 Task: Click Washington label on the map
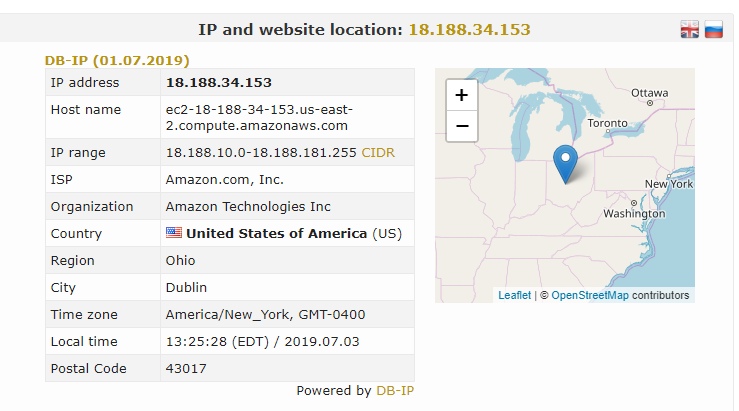pyautogui.click(x=634, y=213)
